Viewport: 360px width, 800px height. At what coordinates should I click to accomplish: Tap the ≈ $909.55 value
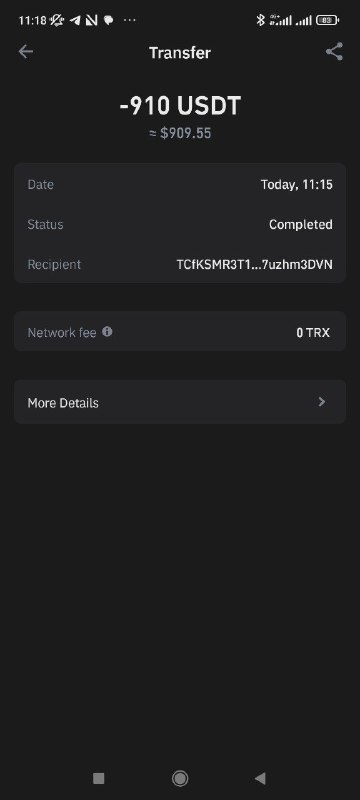pos(180,133)
